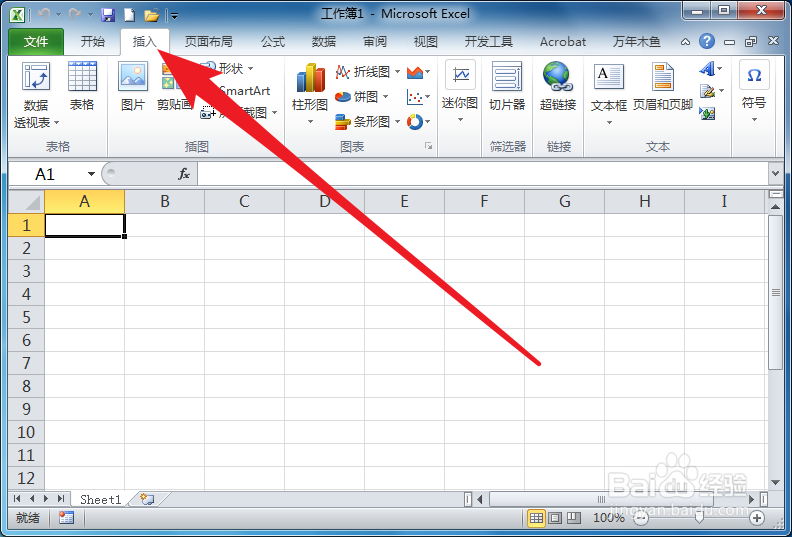Viewport: 792px width, 537px height.
Task: Switch to 开始 (Home) tab
Action: [x=93, y=41]
